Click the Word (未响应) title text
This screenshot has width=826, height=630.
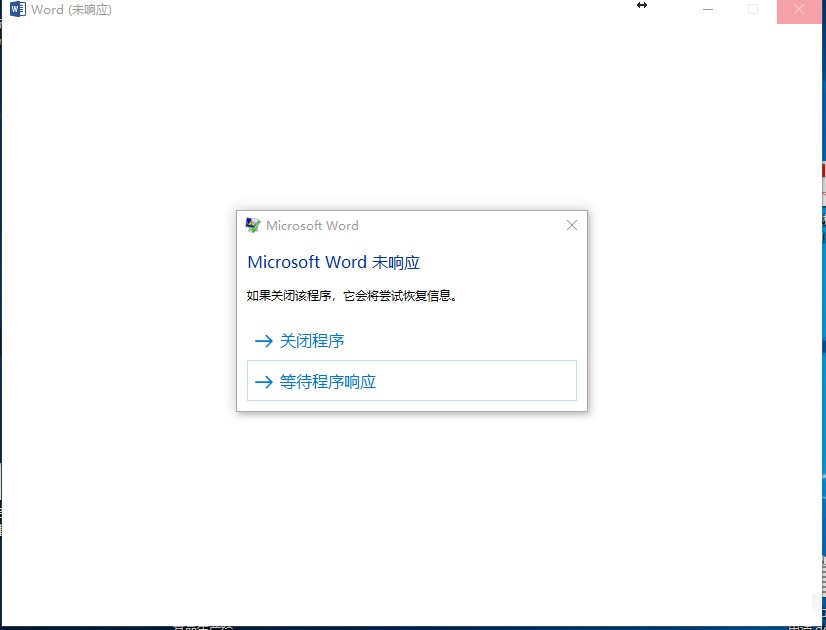coord(72,9)
